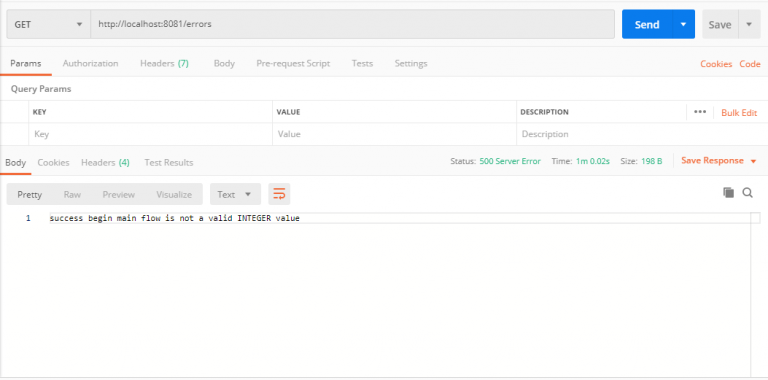Screen dimensions: 768x380
Task: Select the Preview response view
Action: pyautogui.click(x=119, y=194)
